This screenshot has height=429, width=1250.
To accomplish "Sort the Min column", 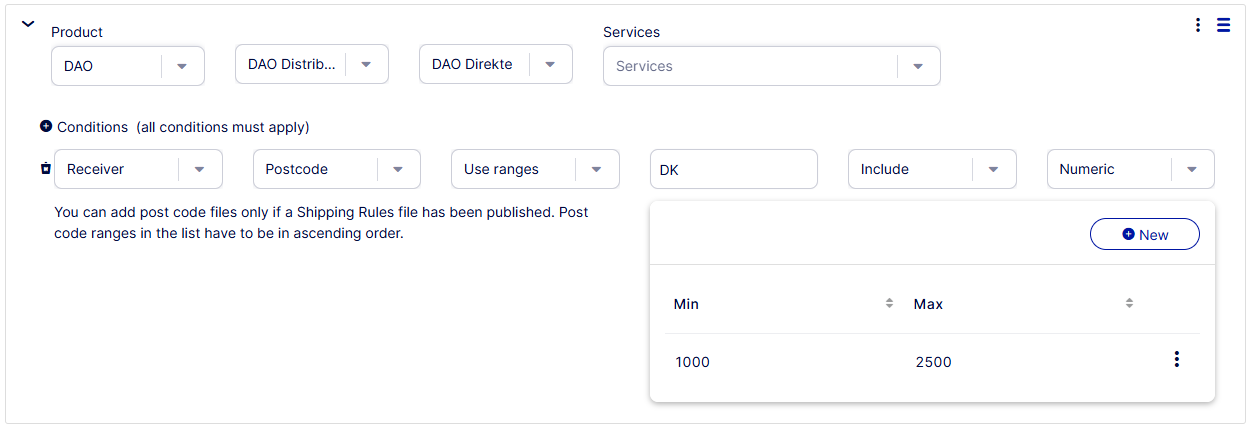I will pos(888,303).
